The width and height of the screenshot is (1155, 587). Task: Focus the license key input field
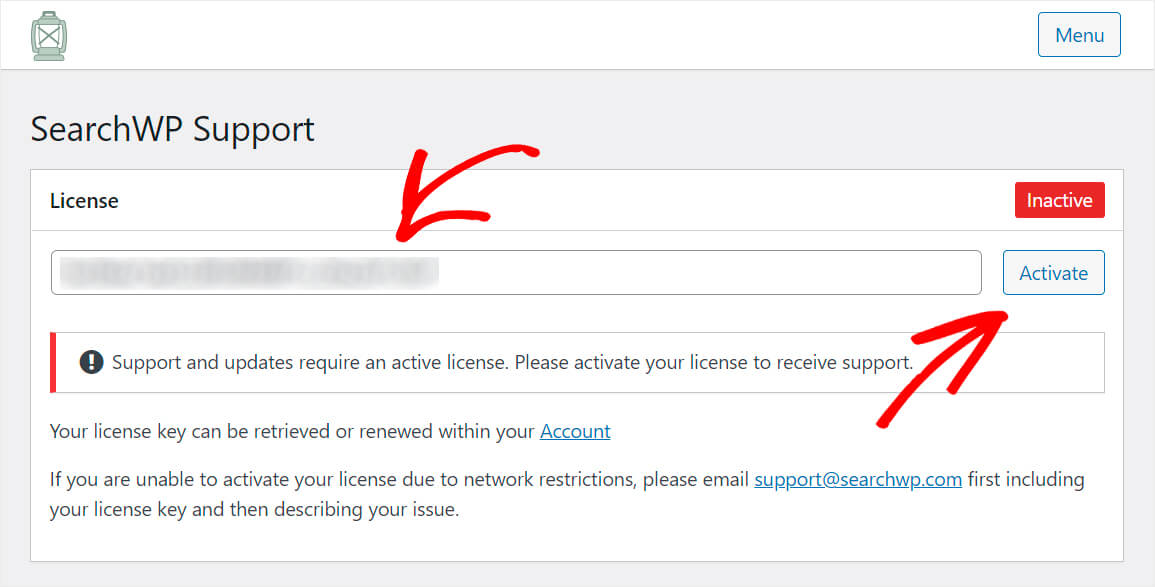pyautogui.click(x=516, y=273)
